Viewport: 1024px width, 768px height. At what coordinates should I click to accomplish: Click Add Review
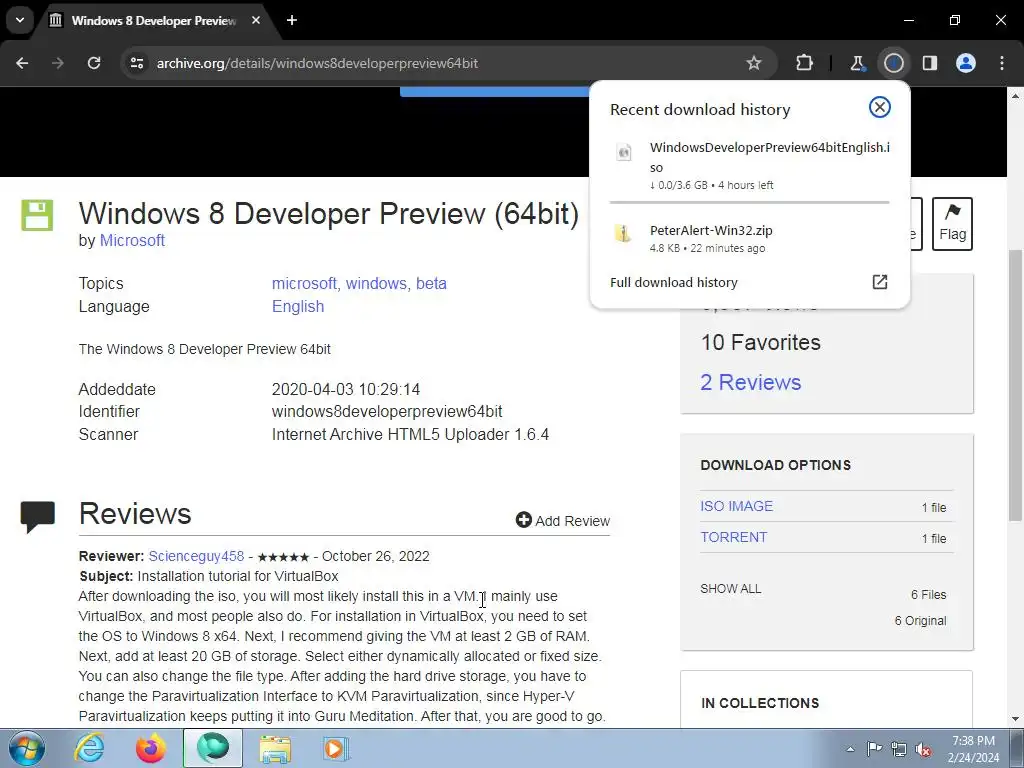click(563, 520)
